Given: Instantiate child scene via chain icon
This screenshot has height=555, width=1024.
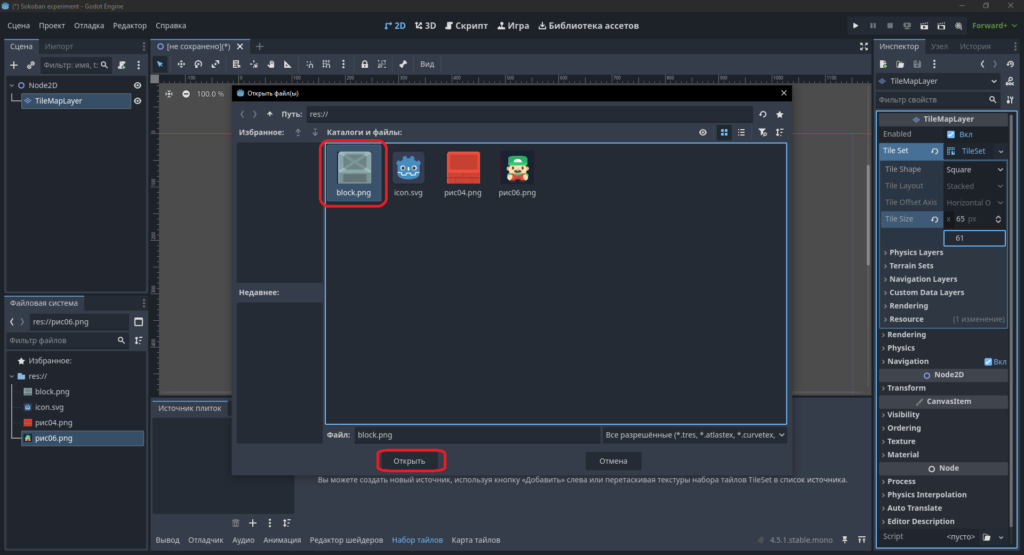Looking at the screenshot, I should pos(30,65).
